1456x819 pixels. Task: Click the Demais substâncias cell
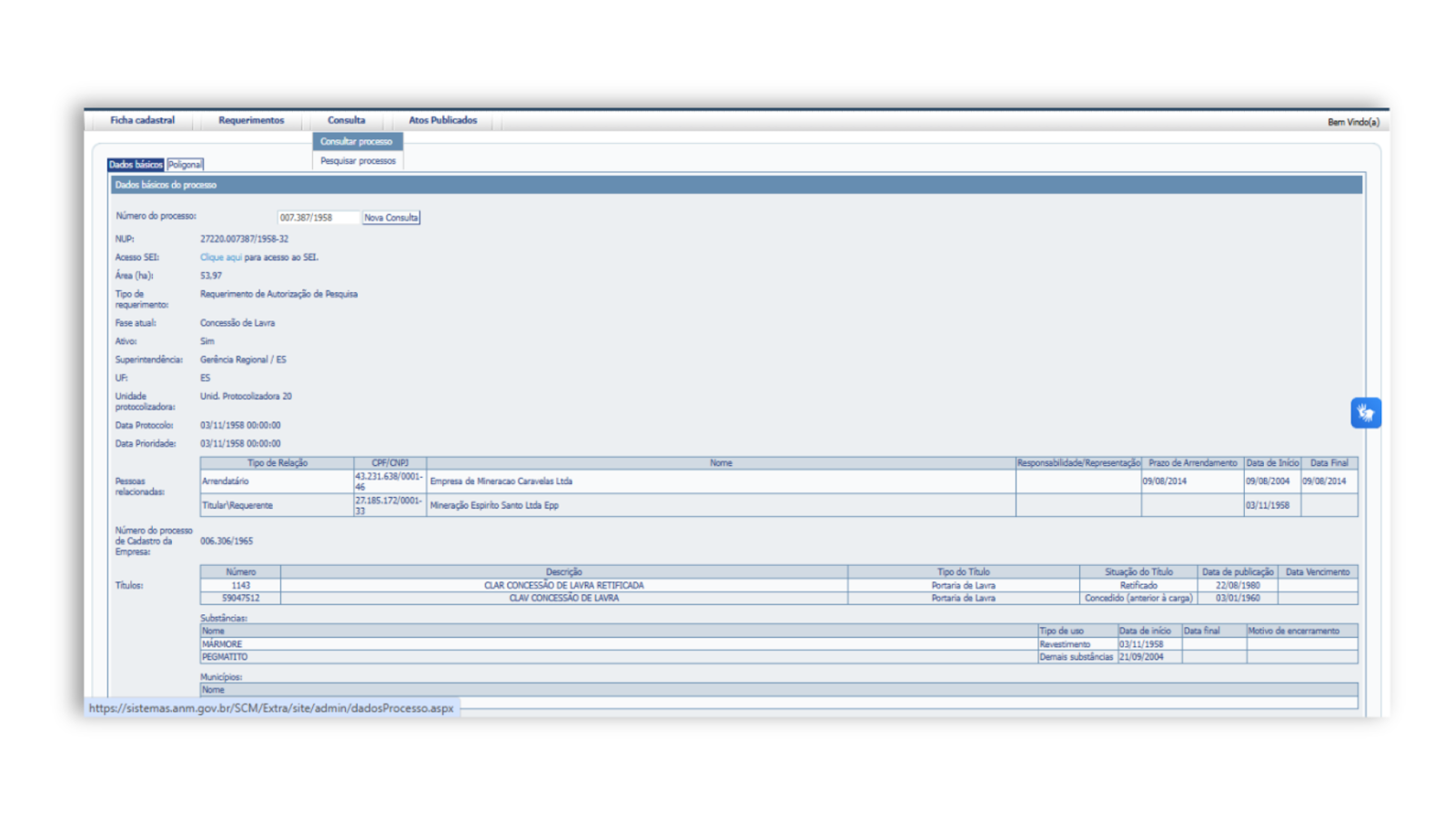click(x=1077, y=657)
